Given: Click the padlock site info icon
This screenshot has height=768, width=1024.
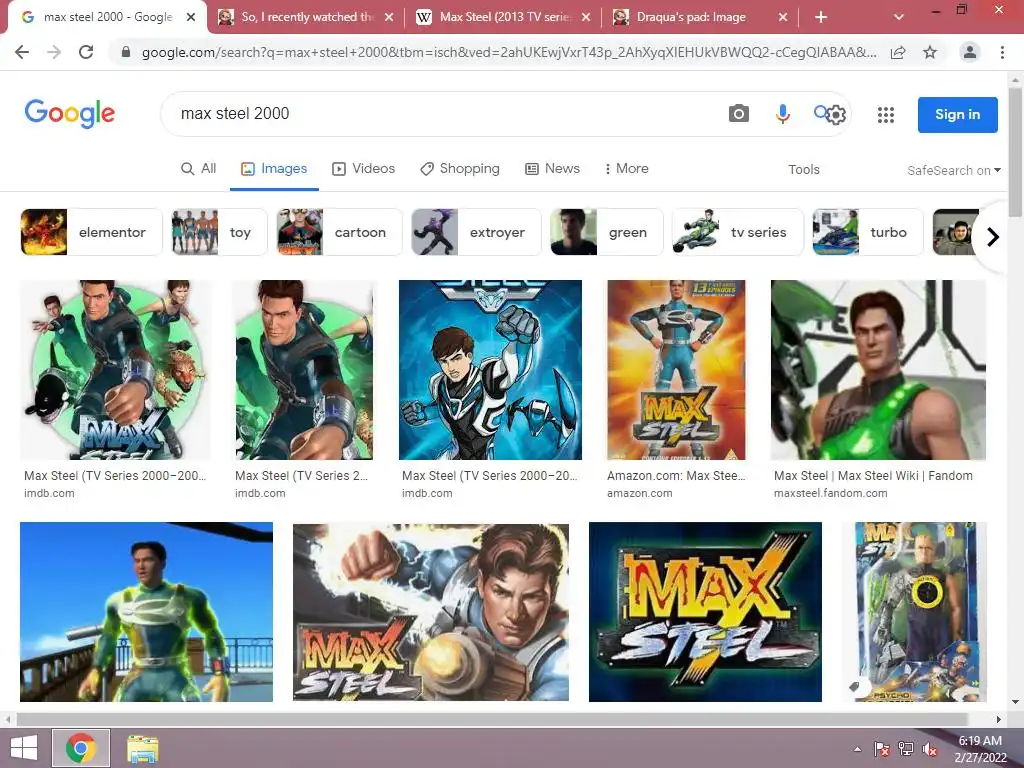Looking at the screenshot, I should coord(126,52).
